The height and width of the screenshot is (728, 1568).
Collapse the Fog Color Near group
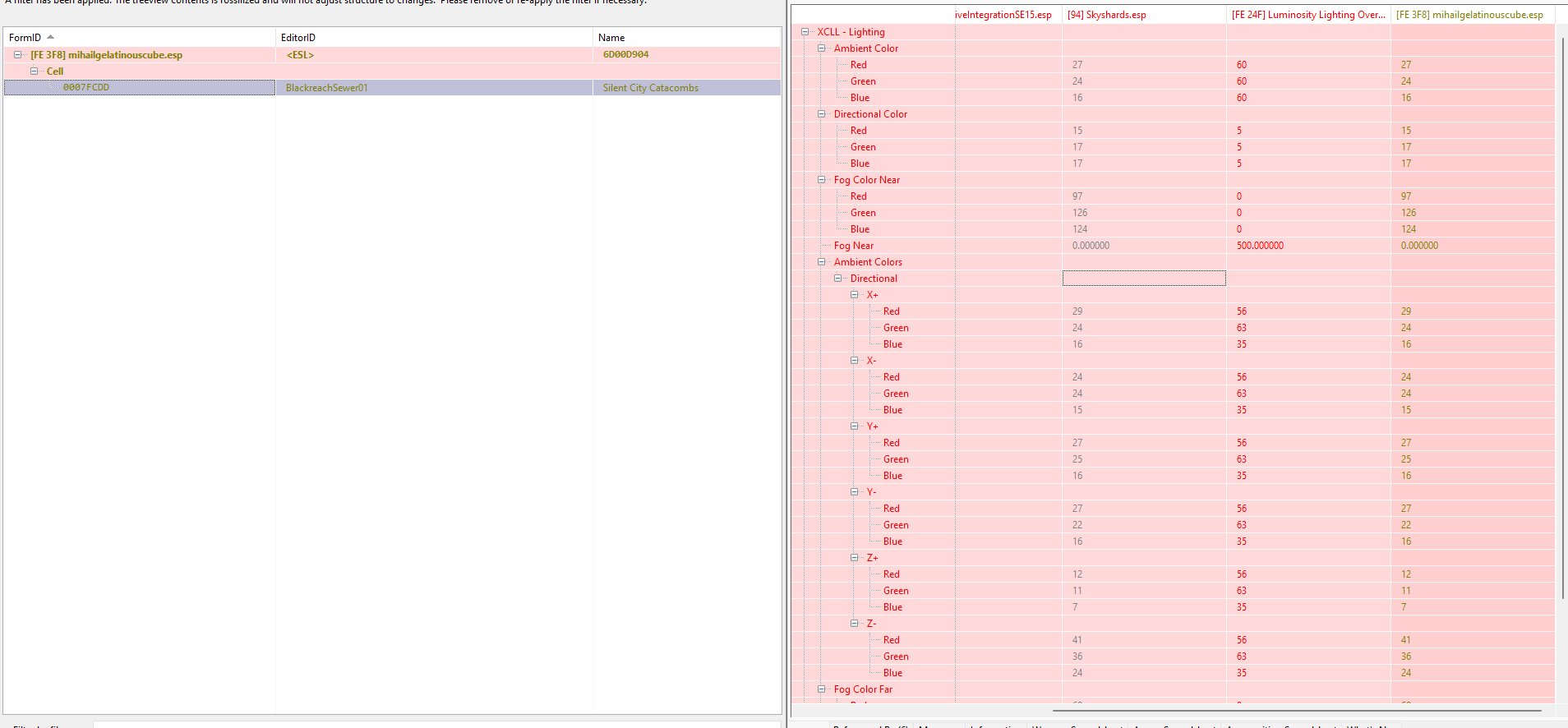[821, 180]
